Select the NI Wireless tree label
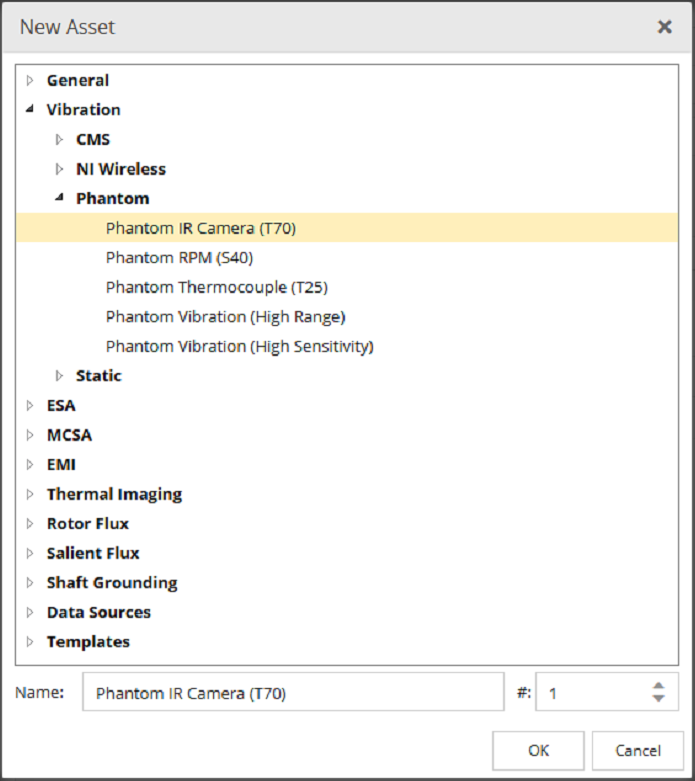The width and height of the screenshot is (695, 781). 121,169
